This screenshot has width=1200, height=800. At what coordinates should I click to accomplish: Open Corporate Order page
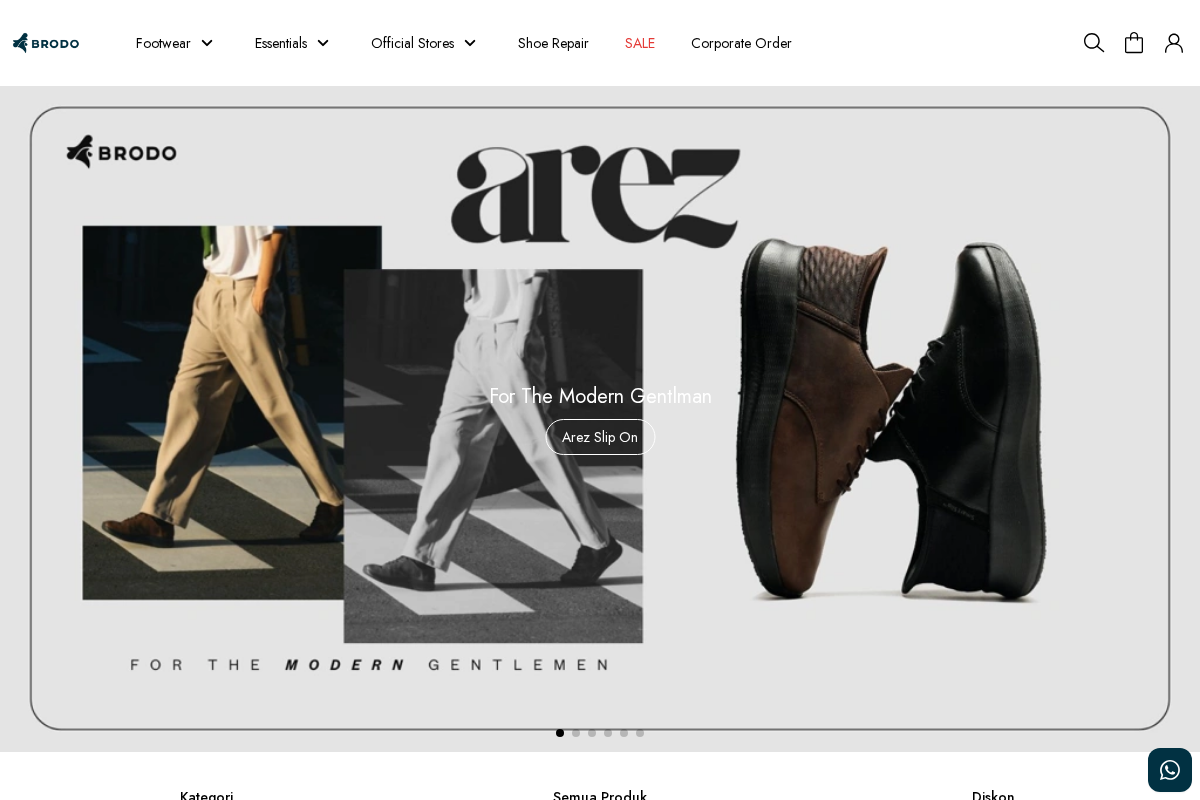tap(741, 43)
